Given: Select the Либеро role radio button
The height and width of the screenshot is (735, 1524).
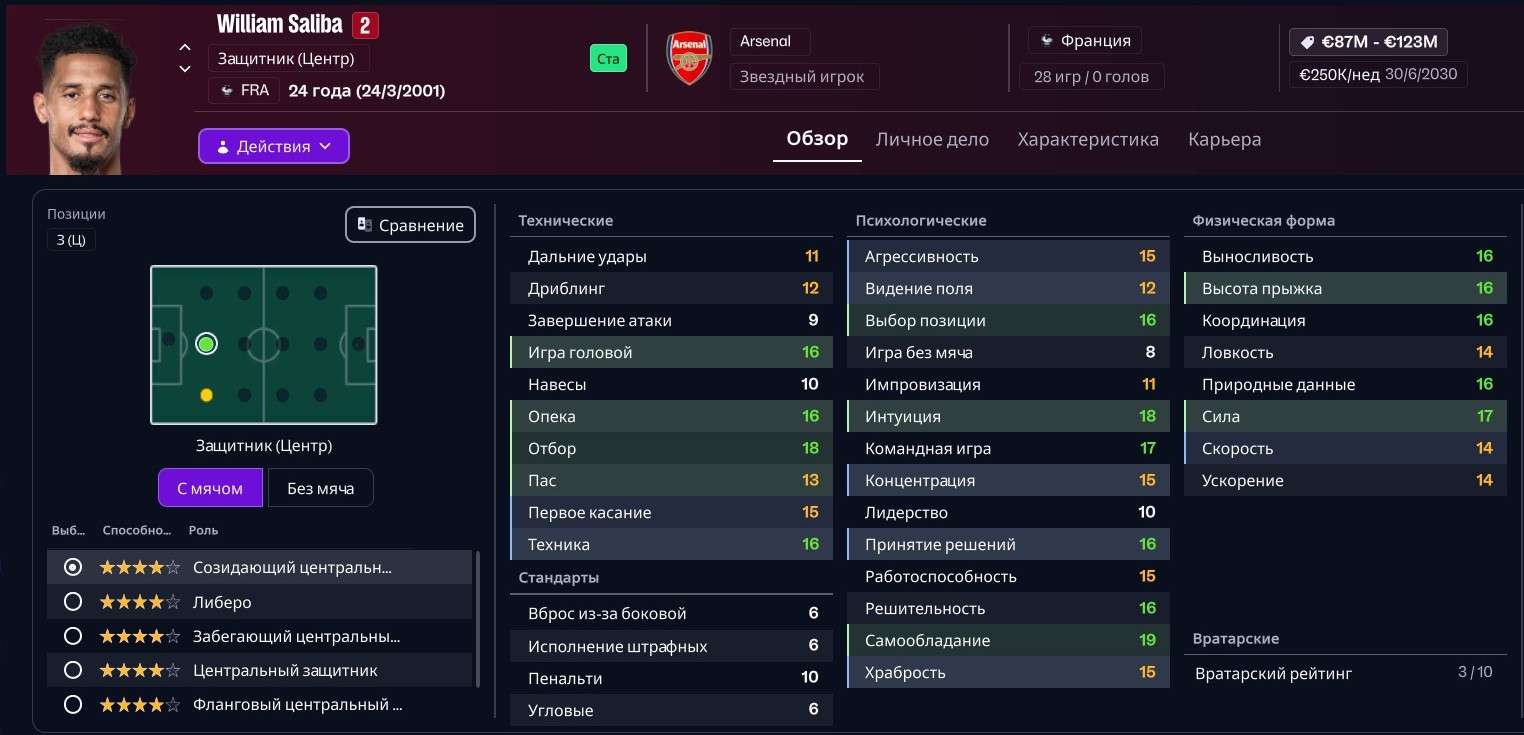Looking at the screenshot, I should click(73, 602).
